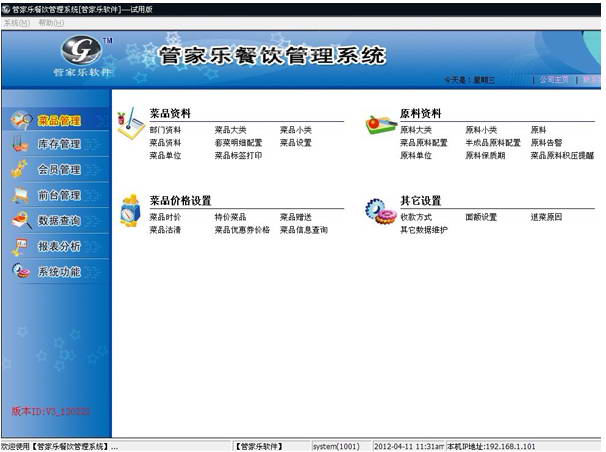Open 数据查询 in the left sidebar

(x=58, y=220)
